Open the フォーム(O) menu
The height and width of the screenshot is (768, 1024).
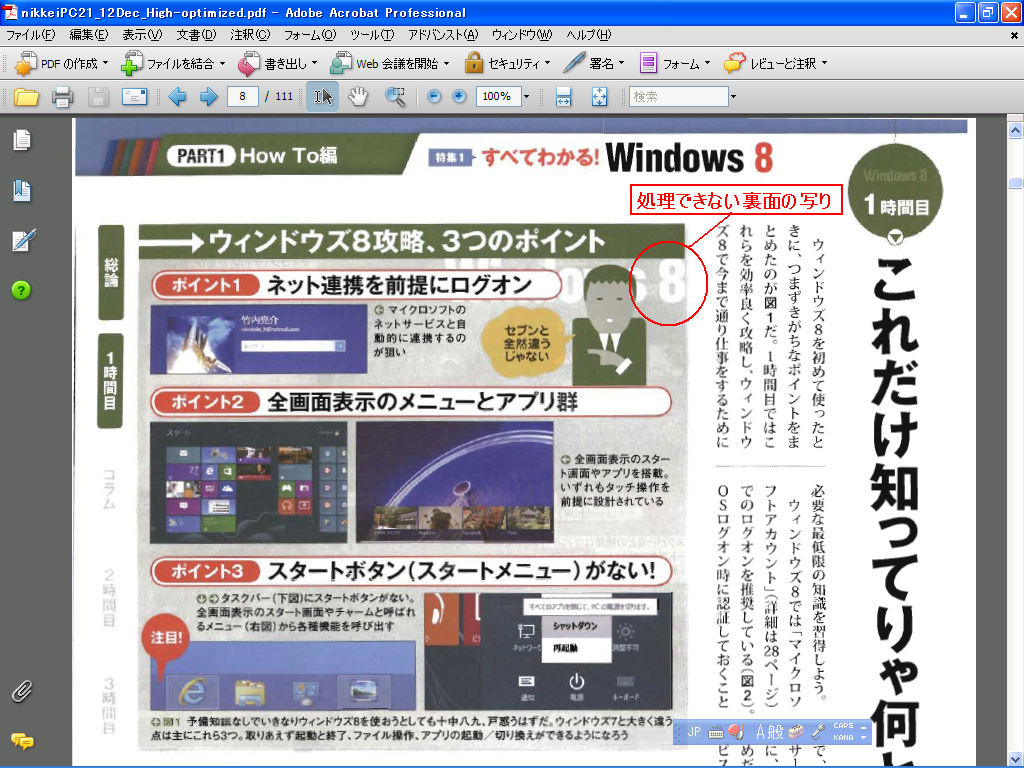pos(310,35)
